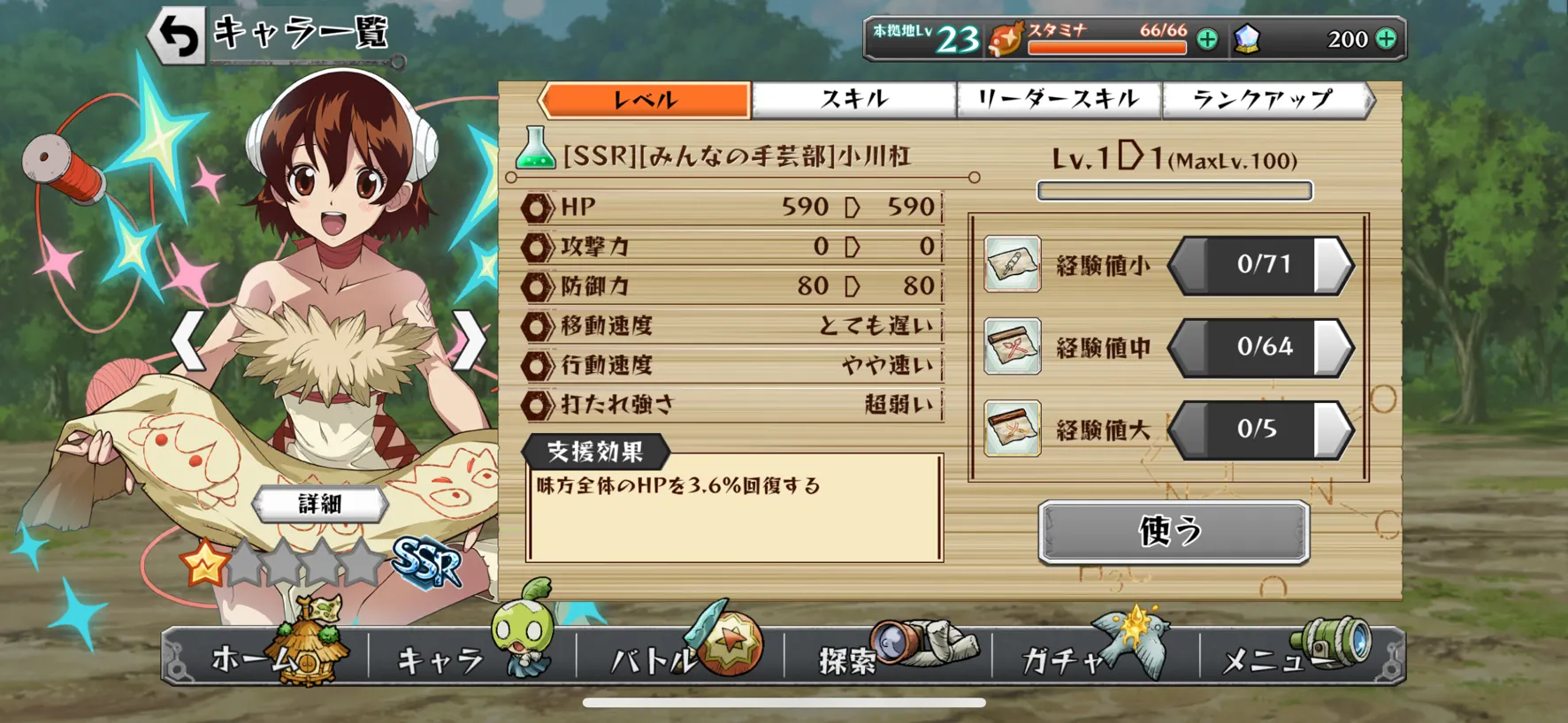Open the ランクアップ tab

coord(1266,99)
